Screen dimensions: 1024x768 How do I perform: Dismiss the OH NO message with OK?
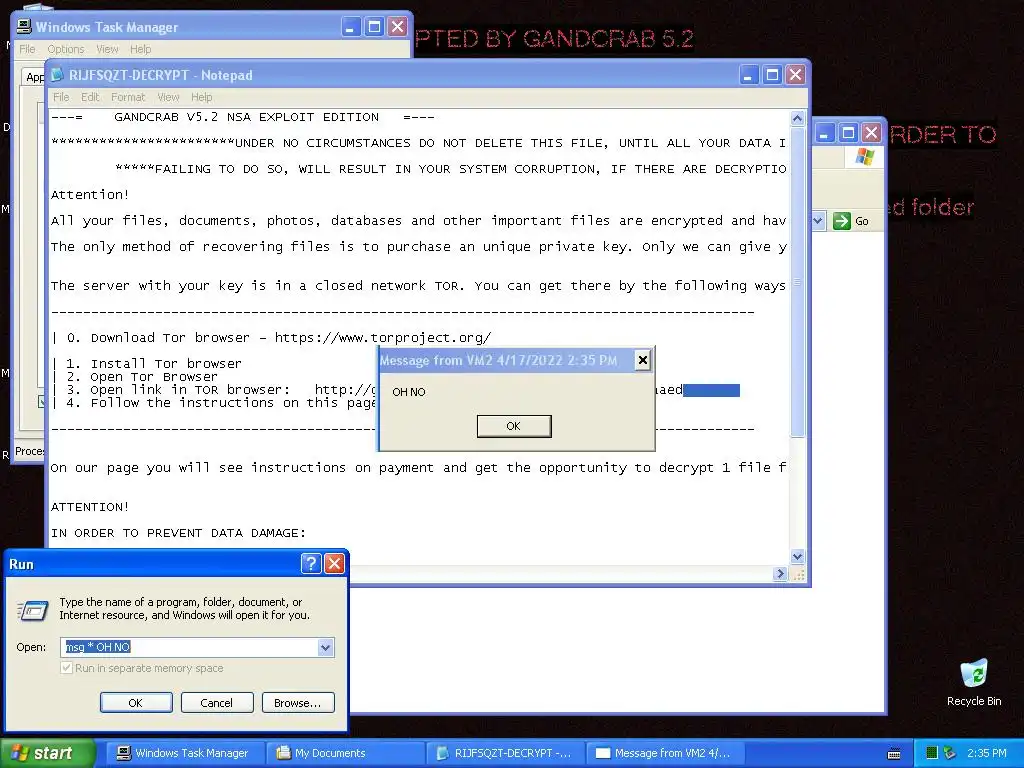pyautogui.click(x=514, y=426)
